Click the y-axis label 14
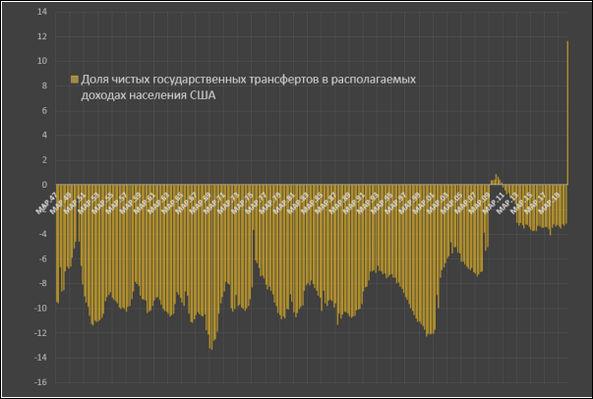Screen dimensions: 593x399 [x=42, y=12]
